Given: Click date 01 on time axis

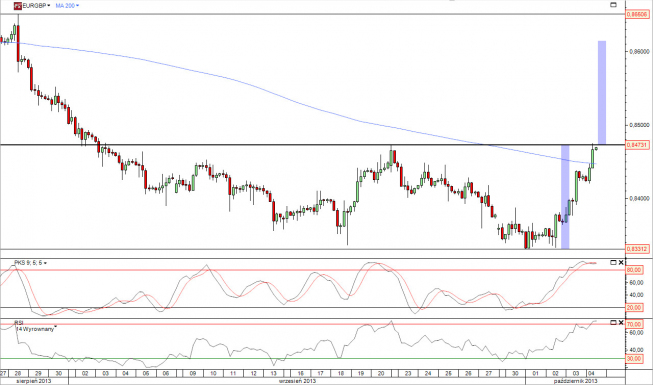Looking at the screenshot, I should point(536,373).
